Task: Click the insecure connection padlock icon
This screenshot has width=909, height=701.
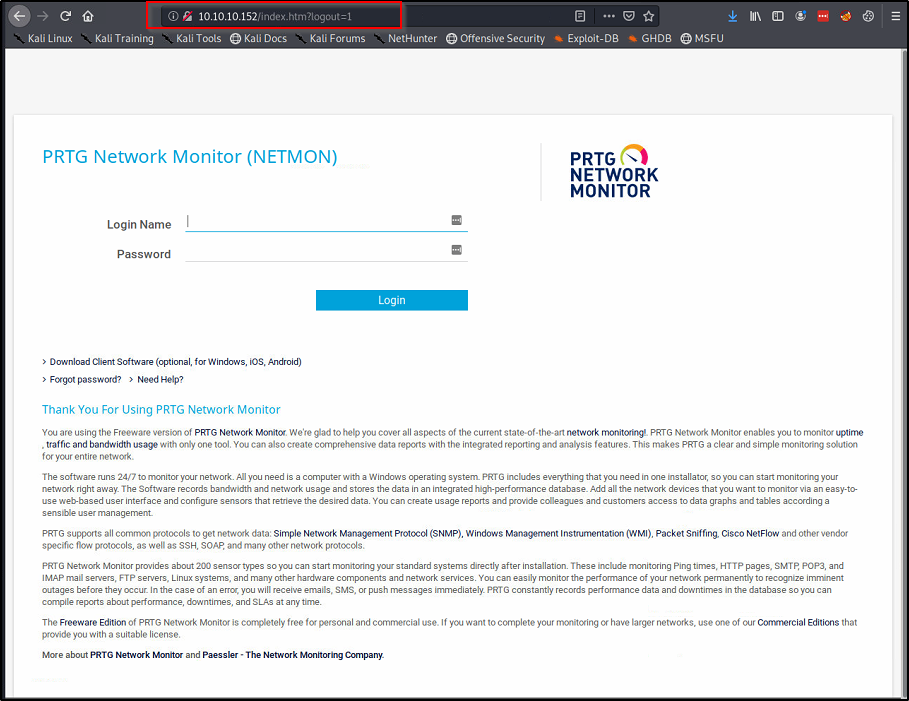Action: 187,16
